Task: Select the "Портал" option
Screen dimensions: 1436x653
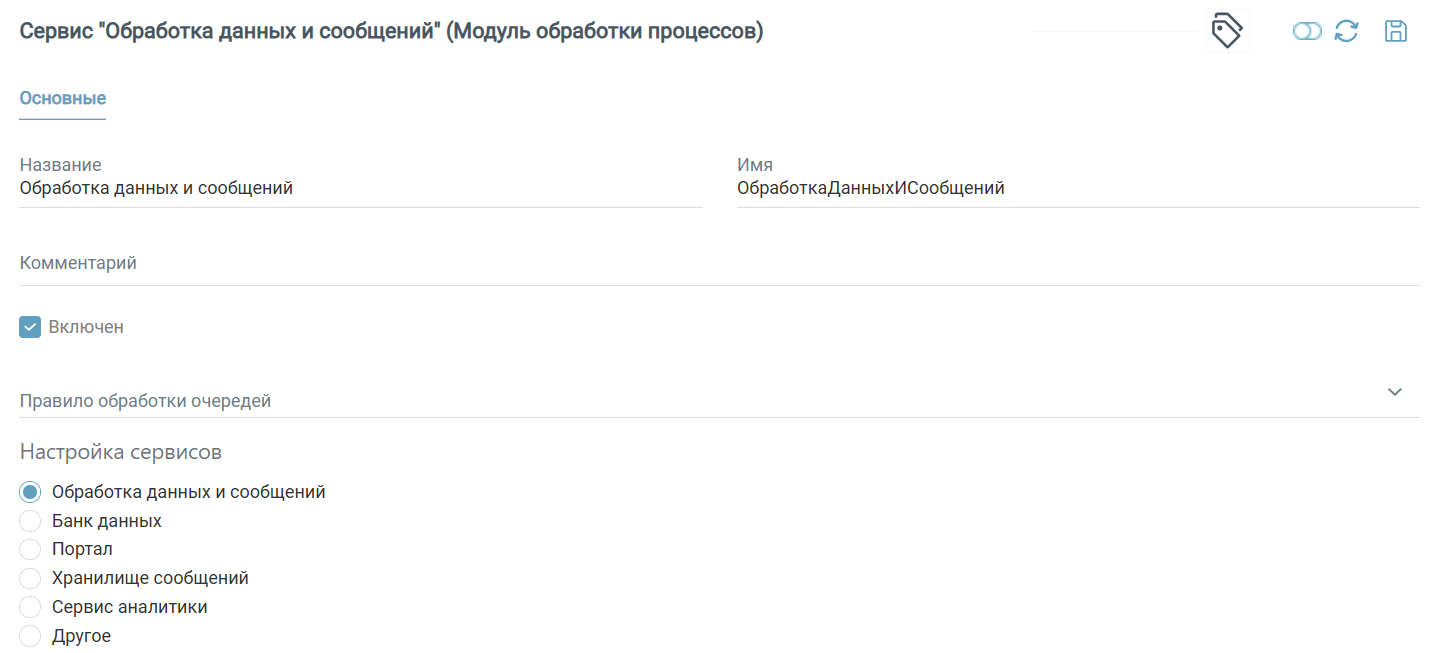Action: [29, 549]
